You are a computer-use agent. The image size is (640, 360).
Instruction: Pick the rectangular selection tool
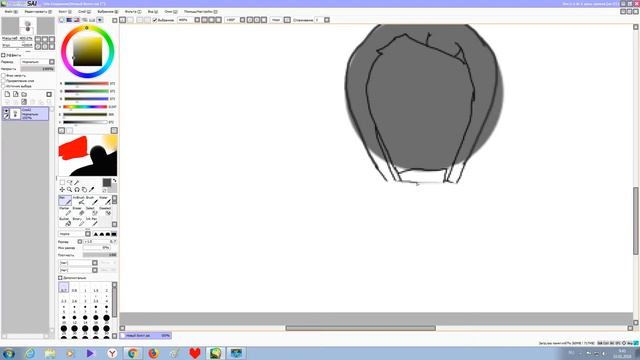62,182
